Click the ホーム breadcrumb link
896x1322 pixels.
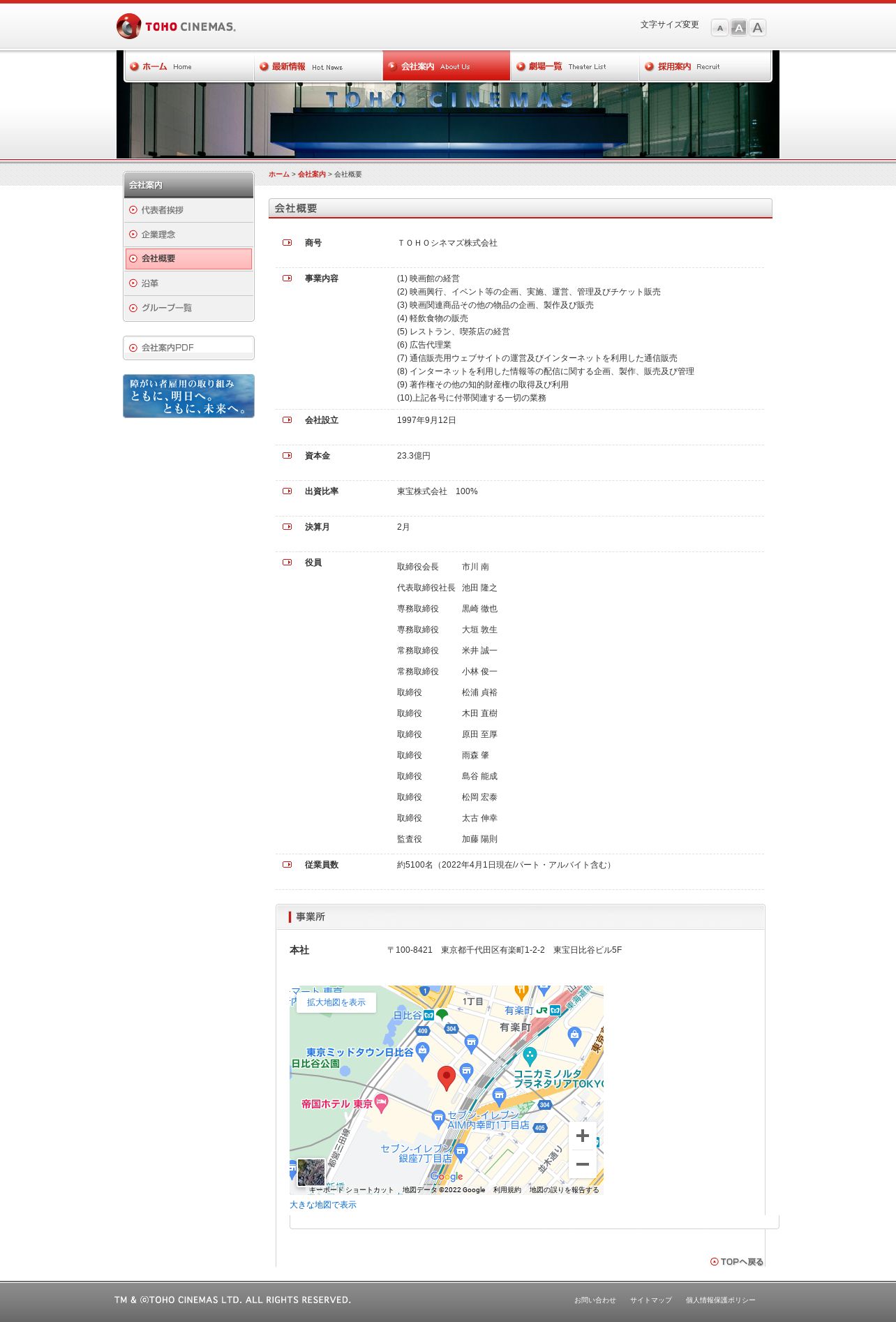tap(279, 174)
